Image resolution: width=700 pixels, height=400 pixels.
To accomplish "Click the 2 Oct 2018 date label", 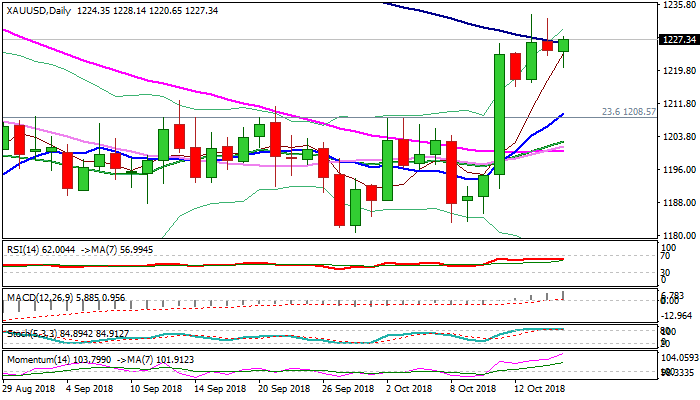I will tap(410, 388).
